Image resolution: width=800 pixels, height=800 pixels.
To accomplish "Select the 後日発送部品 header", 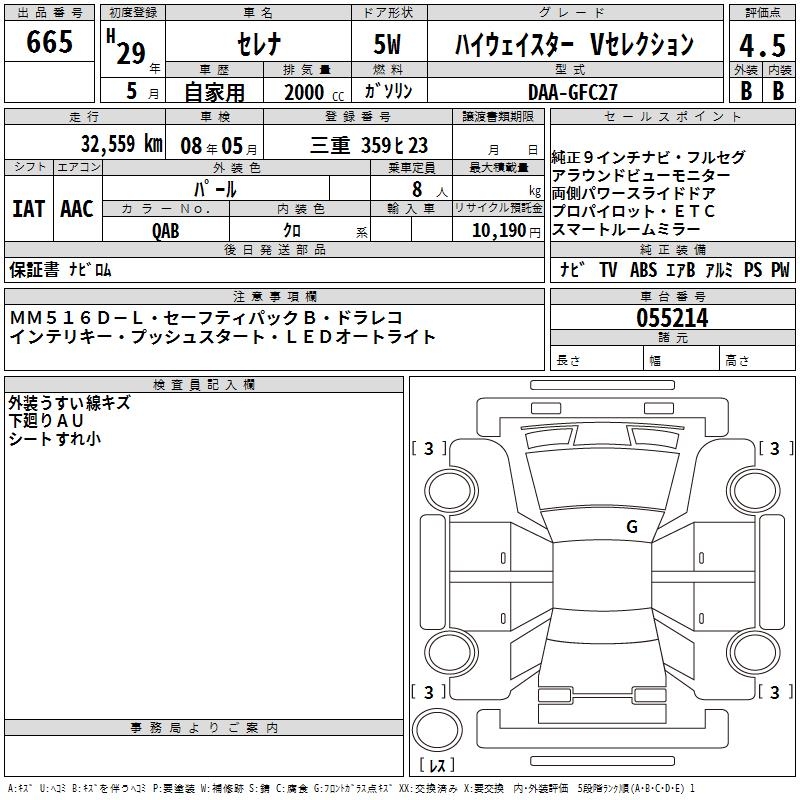I will (x=274, y=249).
